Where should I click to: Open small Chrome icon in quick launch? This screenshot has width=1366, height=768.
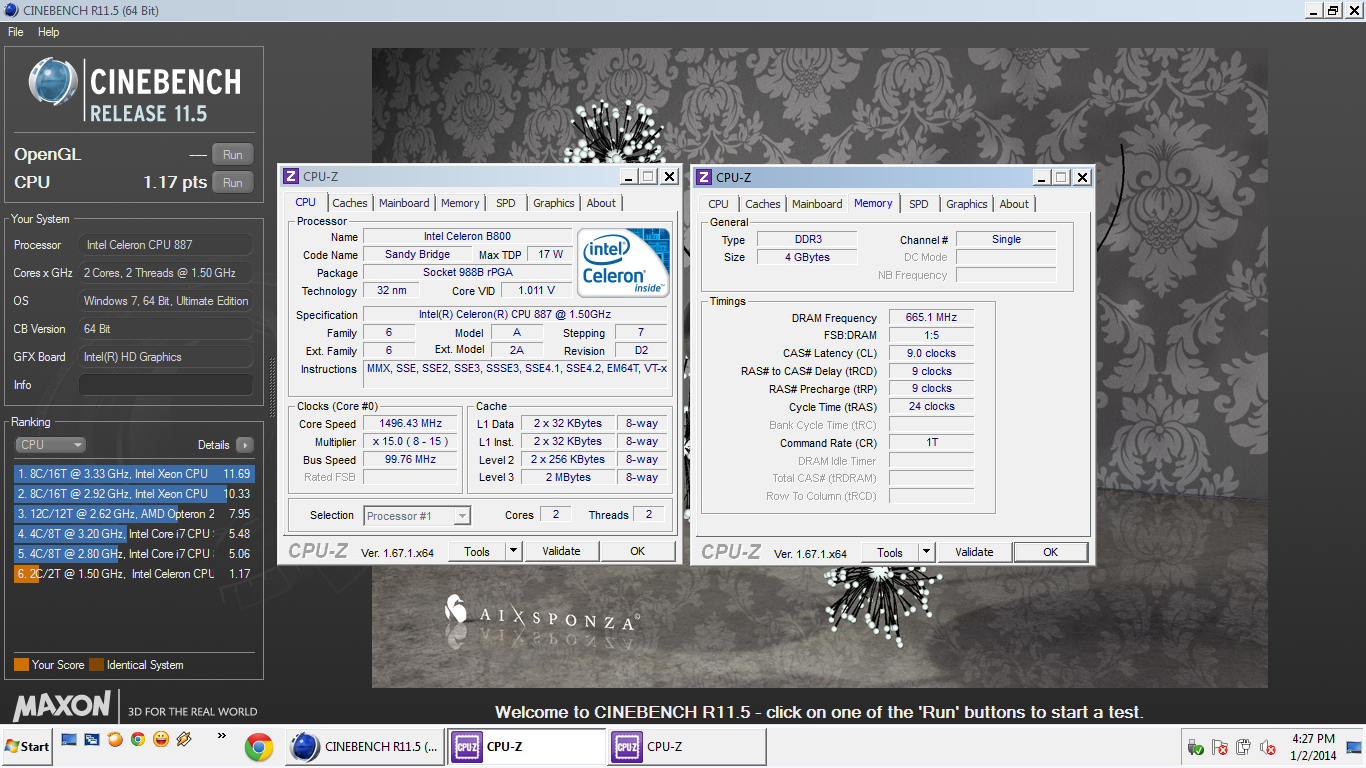(138, 740)
